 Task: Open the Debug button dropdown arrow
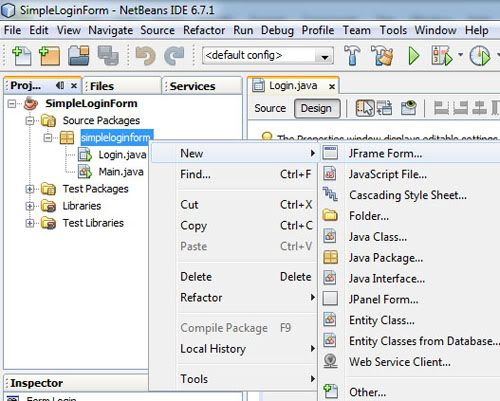click(460, 54)
